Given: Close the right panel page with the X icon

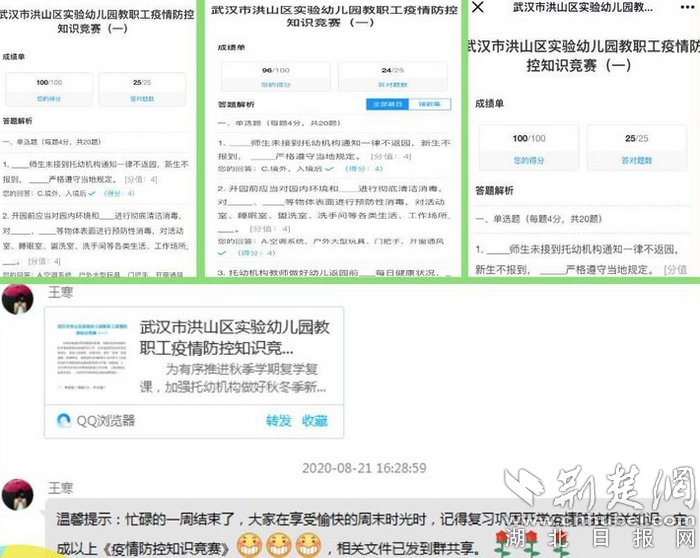Looking at the screenshot, I should coord(478,7).
